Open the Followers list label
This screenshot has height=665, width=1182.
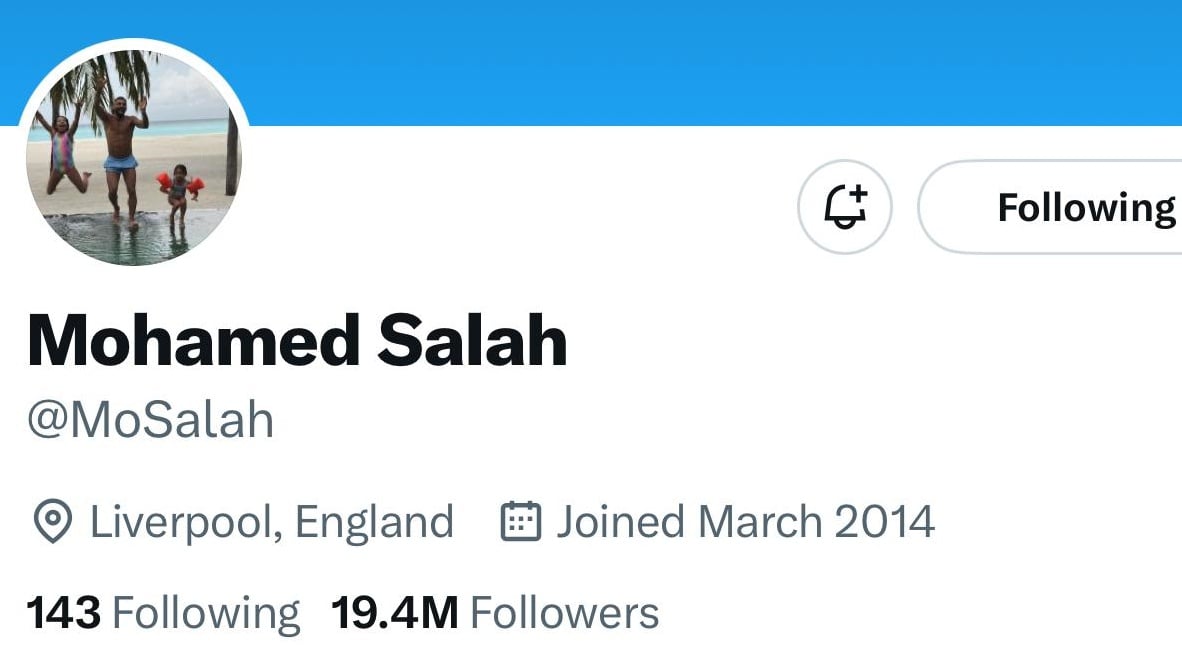564,612
